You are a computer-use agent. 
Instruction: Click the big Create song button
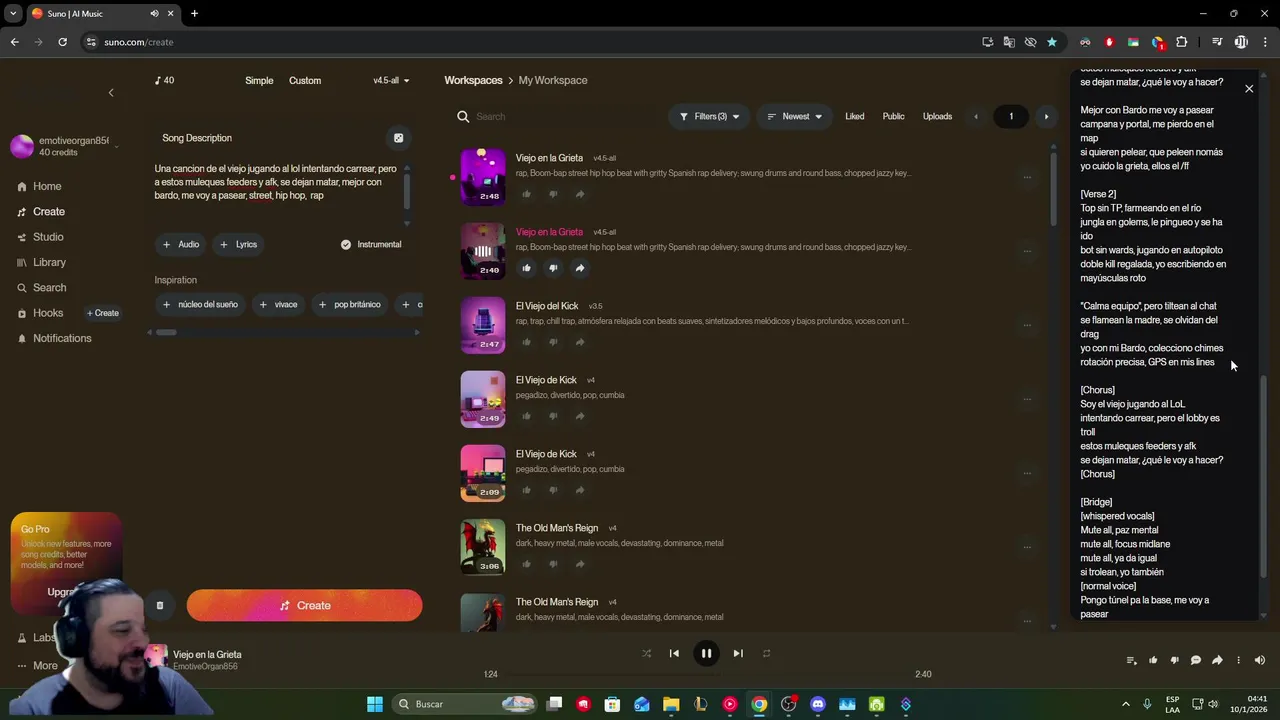click(x=304, y=605)
